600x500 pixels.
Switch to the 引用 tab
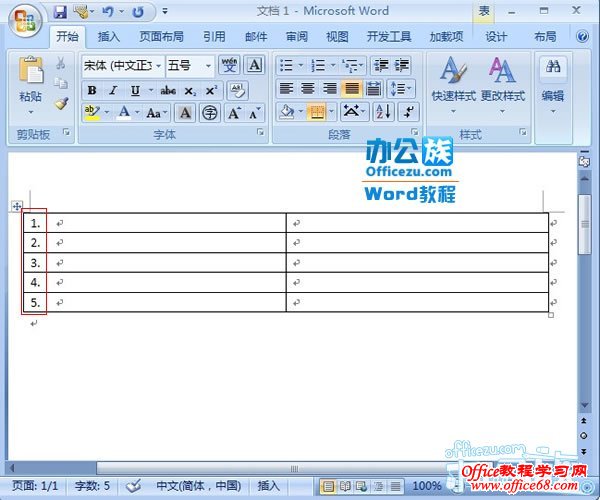coord(214,37)
